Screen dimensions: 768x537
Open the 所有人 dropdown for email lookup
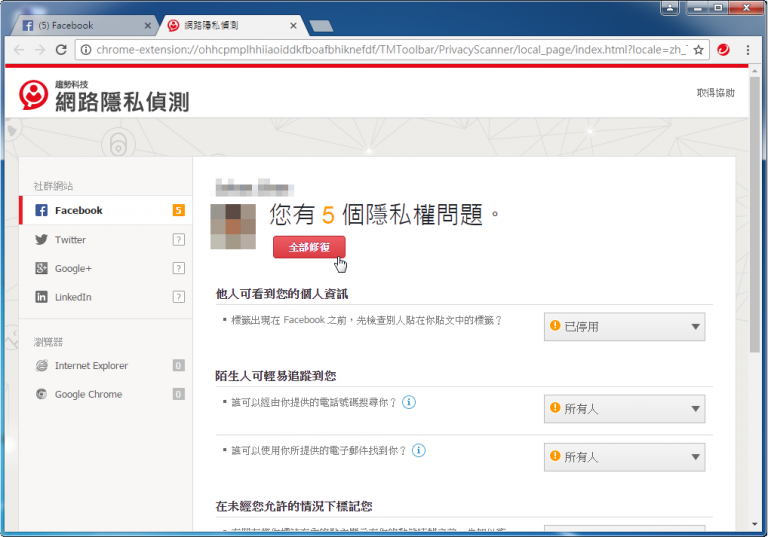click(624, 457)
